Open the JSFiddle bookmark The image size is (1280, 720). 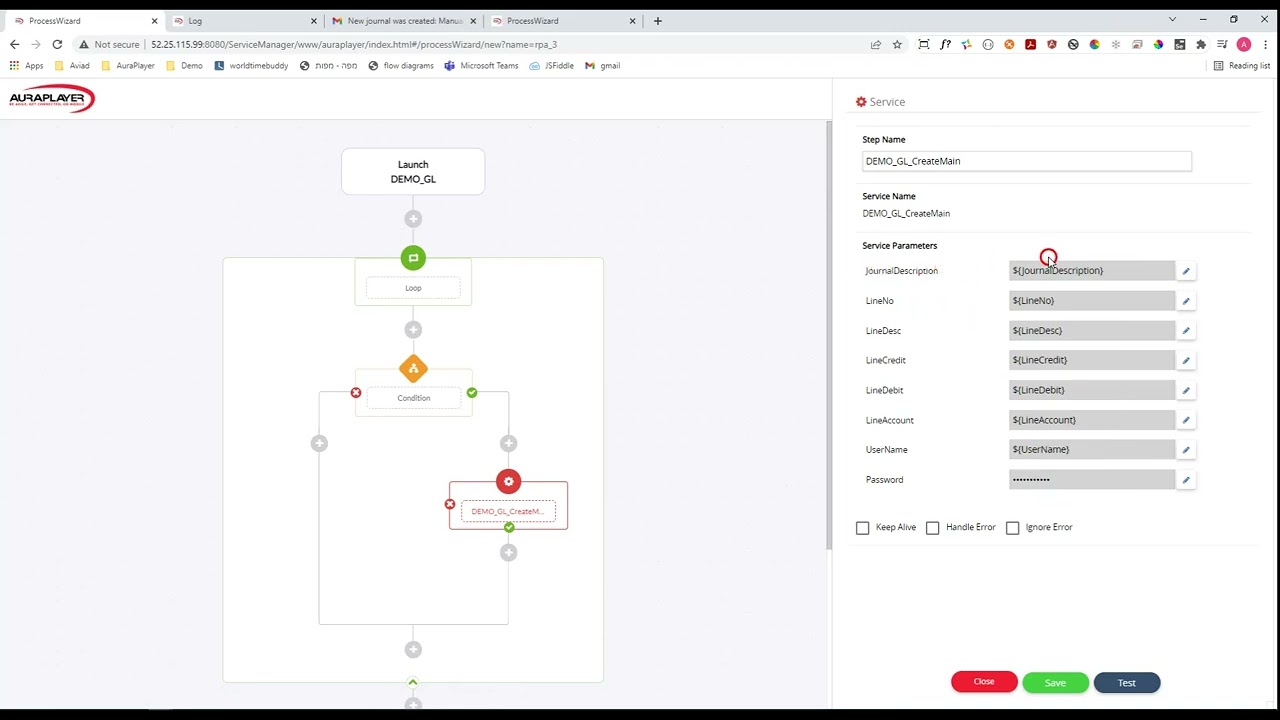pyautogui.click(x=551, y=66)
